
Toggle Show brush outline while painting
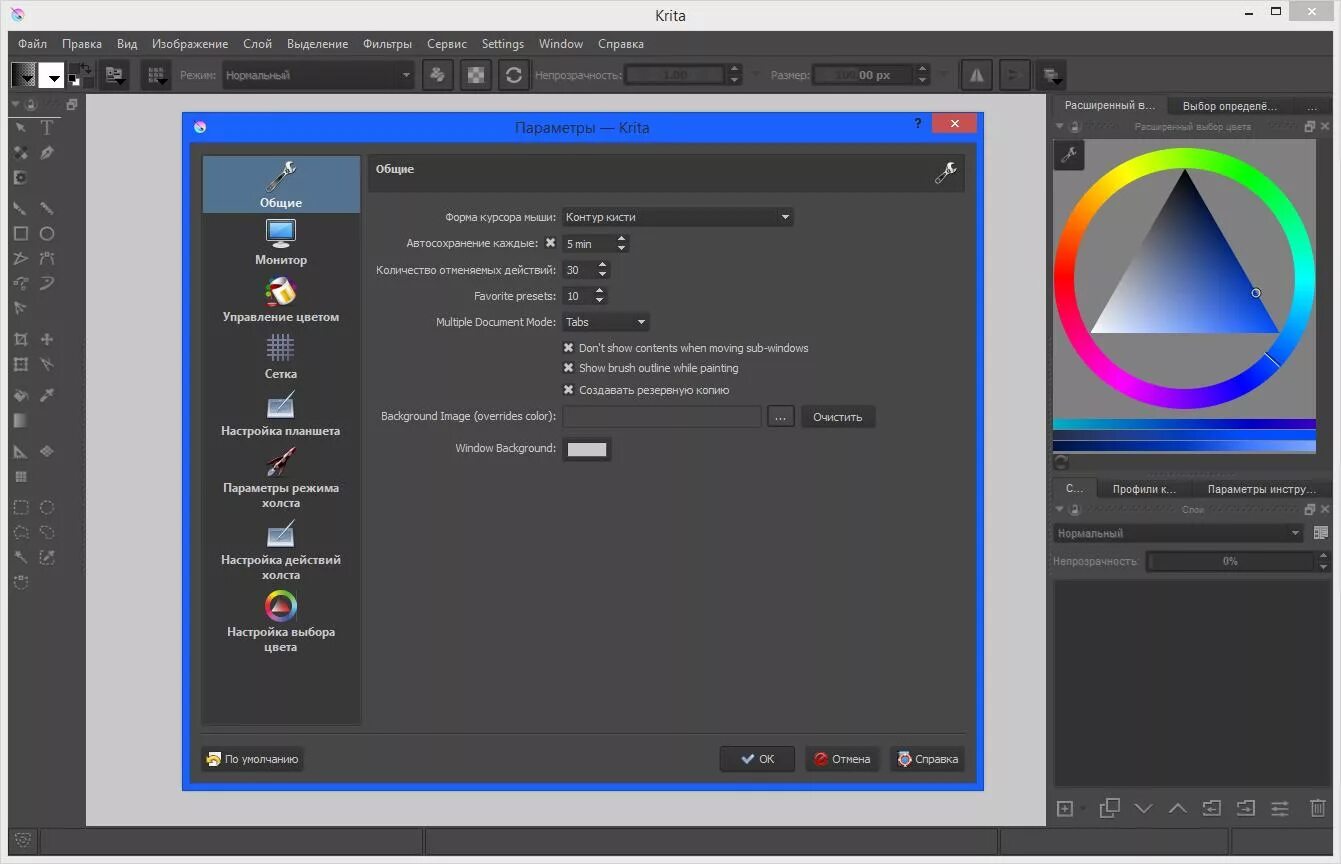point(569,368)
